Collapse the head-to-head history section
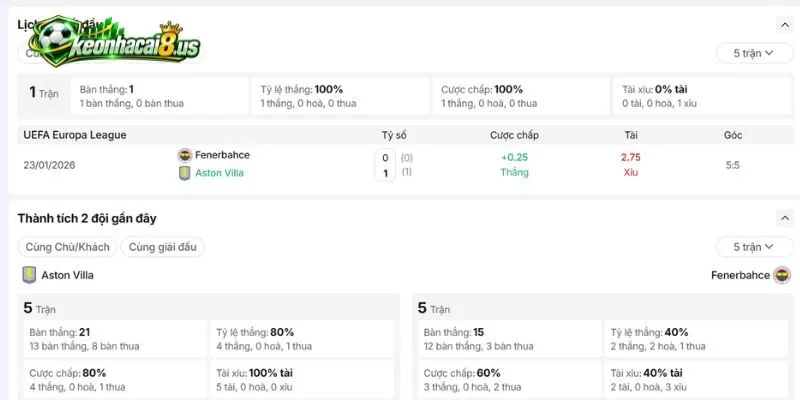 785,24
